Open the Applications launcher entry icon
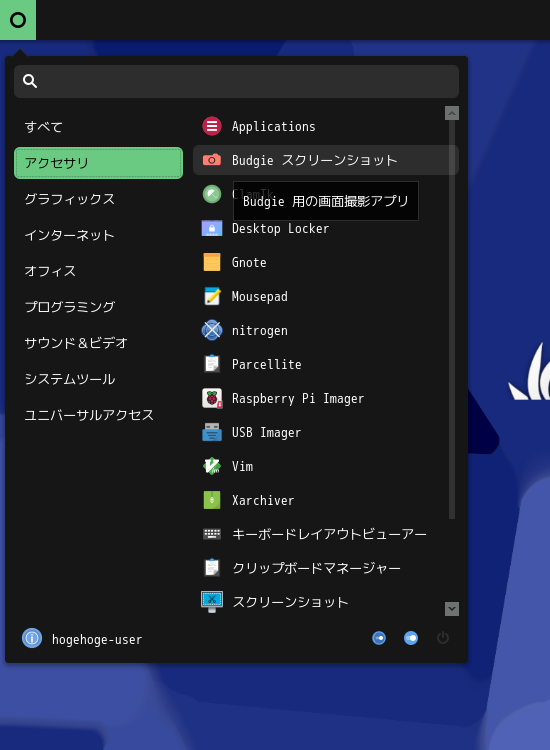The image size is (550, 750). (x=212, y=126)
